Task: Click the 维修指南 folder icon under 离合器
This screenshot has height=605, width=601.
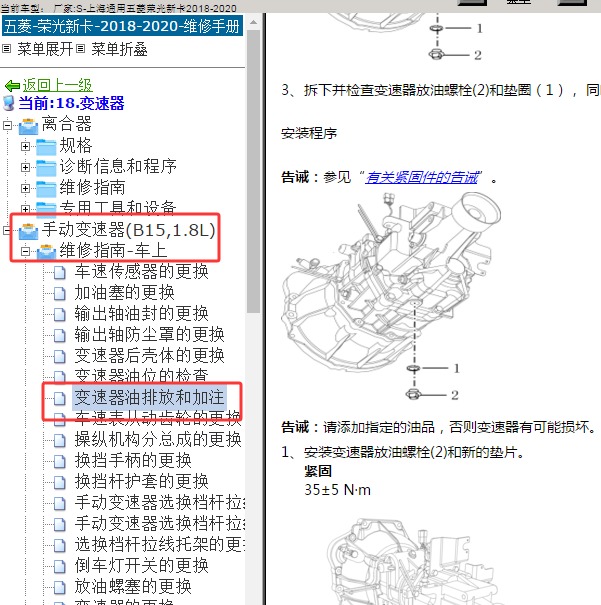Action: tap(46, 189)
